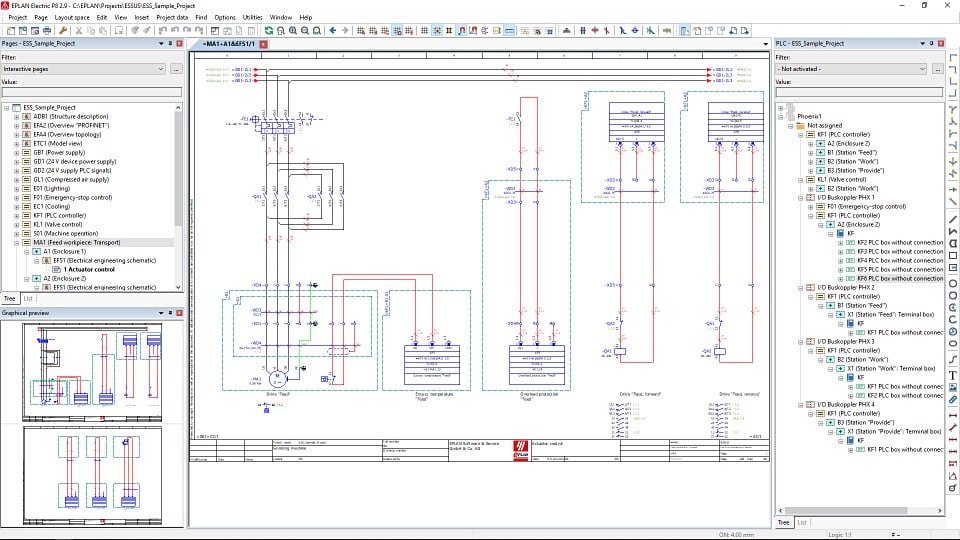Close the =MA1+A1&EFS1/1 page tab

tap(264, 44)
